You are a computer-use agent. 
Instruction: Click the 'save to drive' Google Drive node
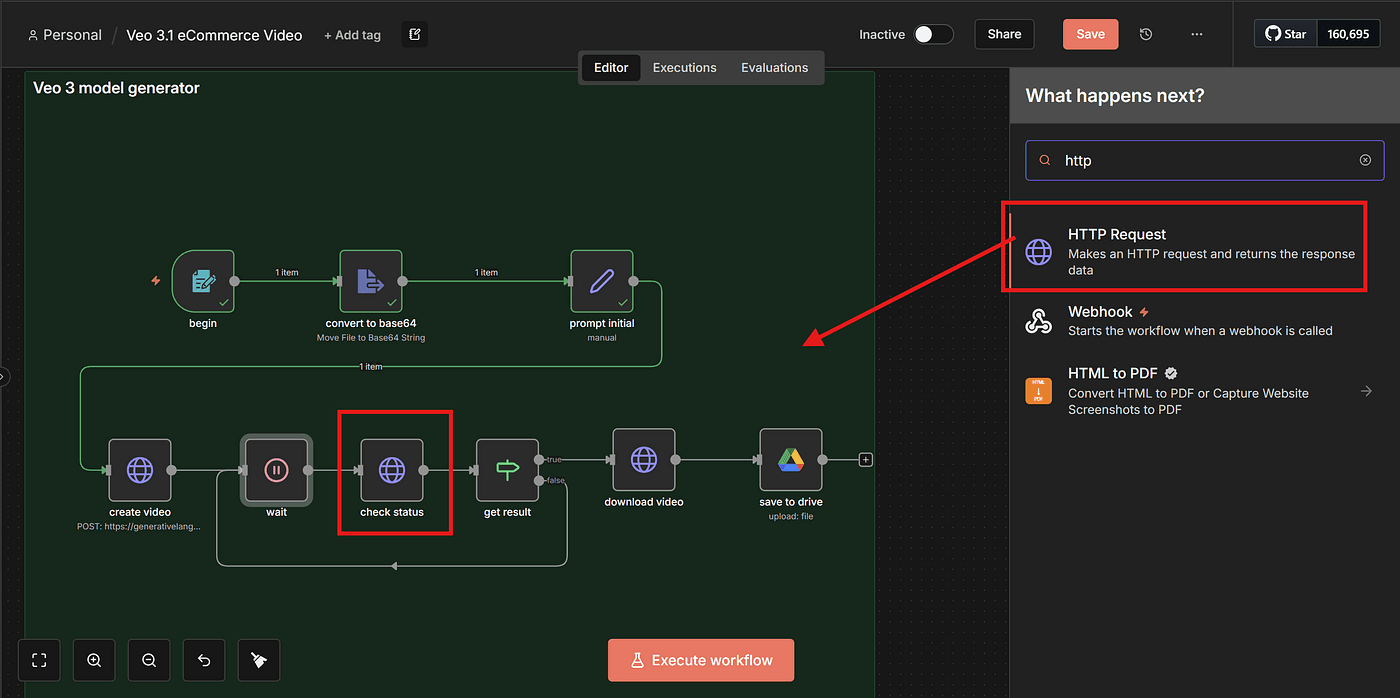pos(790,460)
